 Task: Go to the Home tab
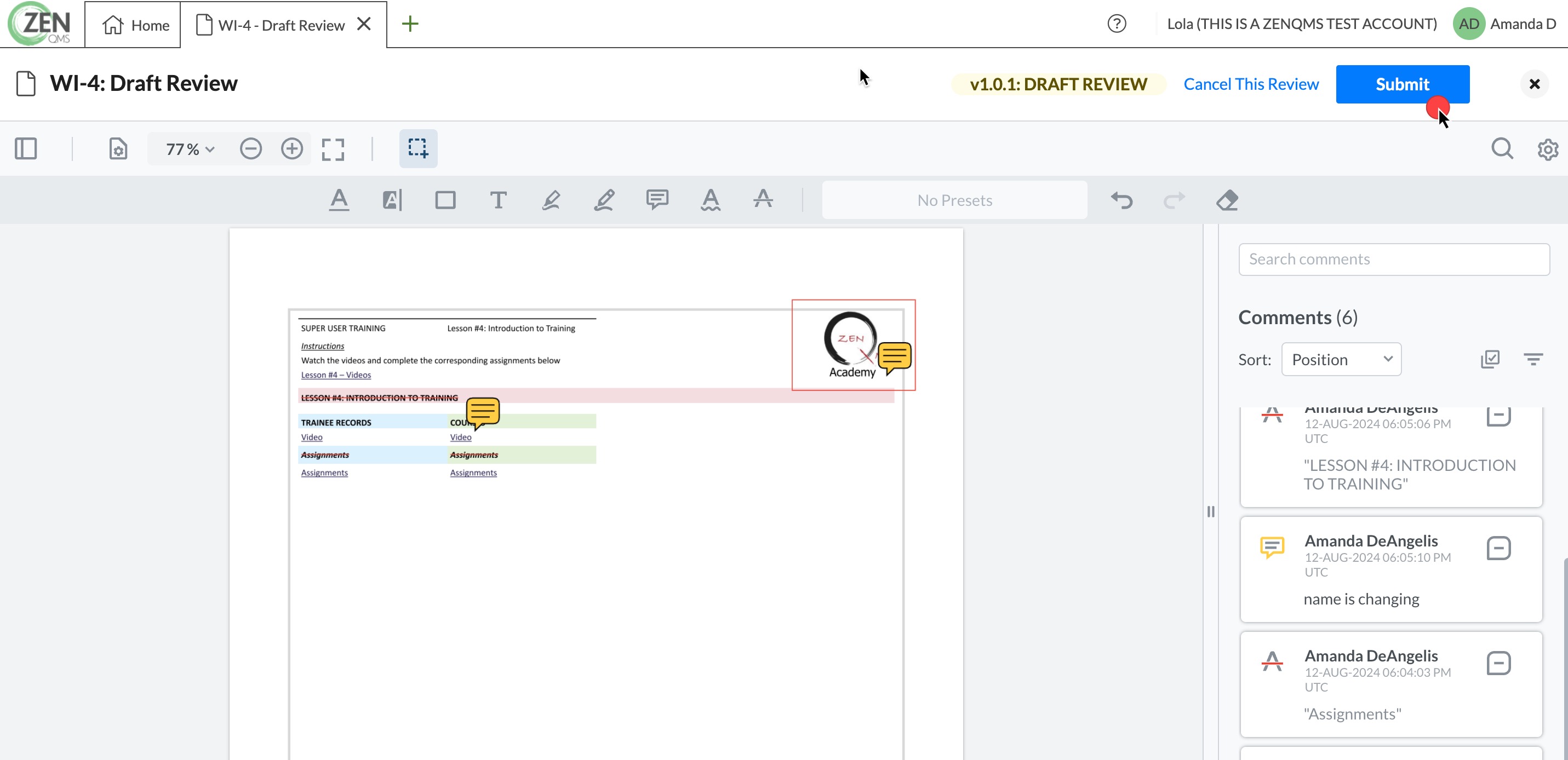[x=135, y=25]
